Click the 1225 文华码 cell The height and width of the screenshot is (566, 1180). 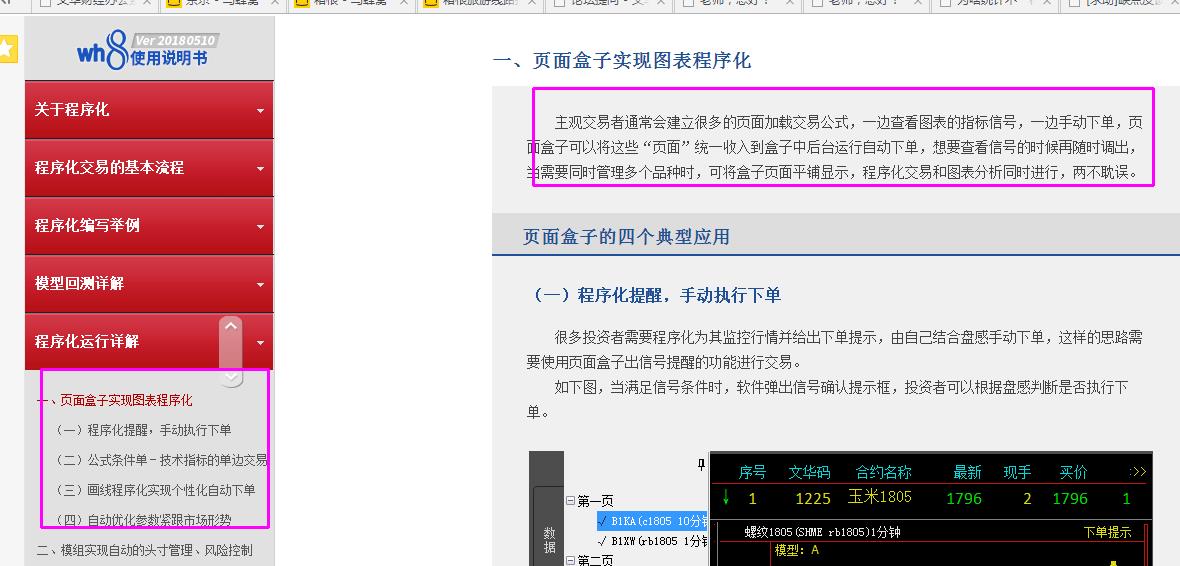814,498
